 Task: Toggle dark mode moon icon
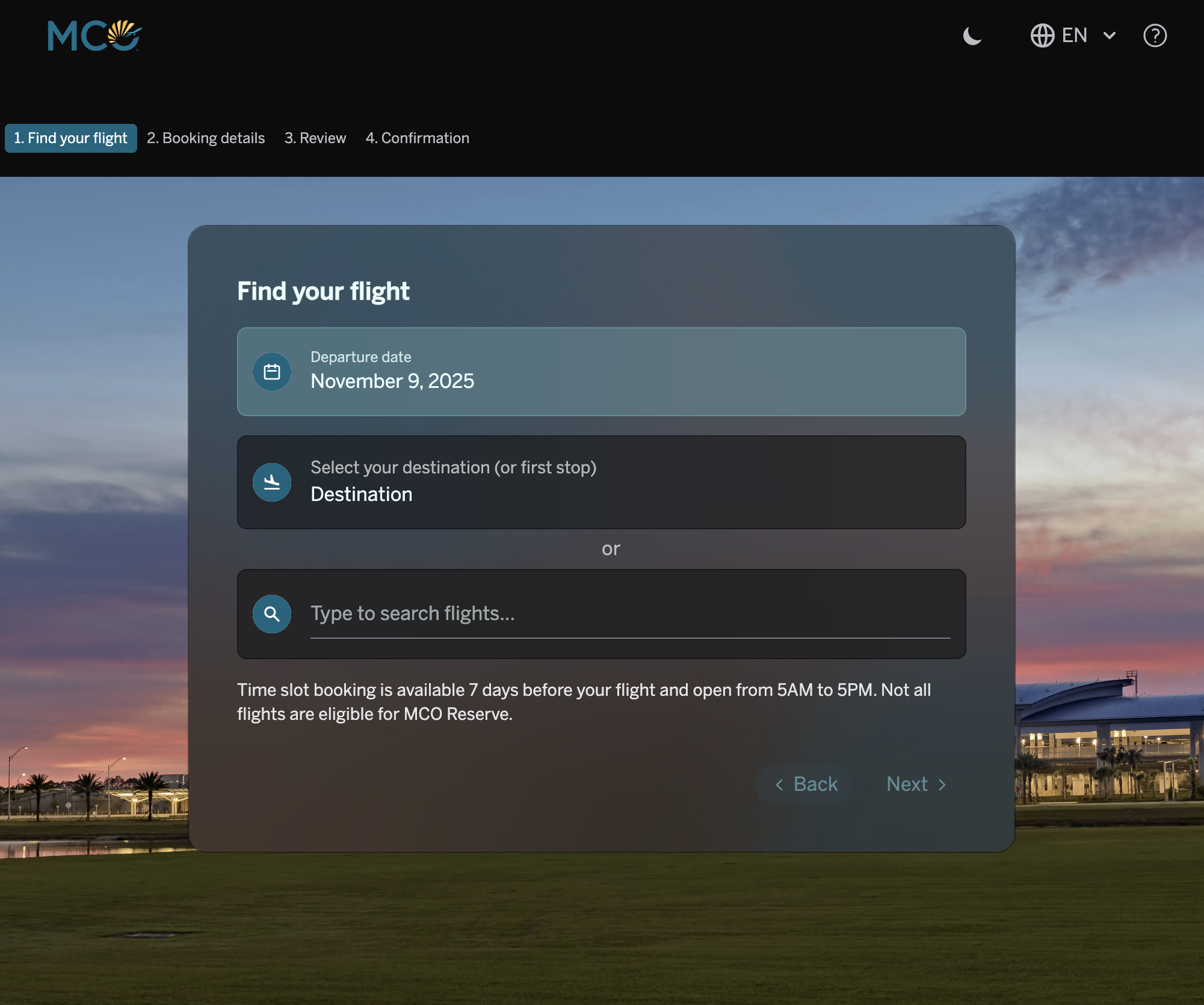[972, 36]
